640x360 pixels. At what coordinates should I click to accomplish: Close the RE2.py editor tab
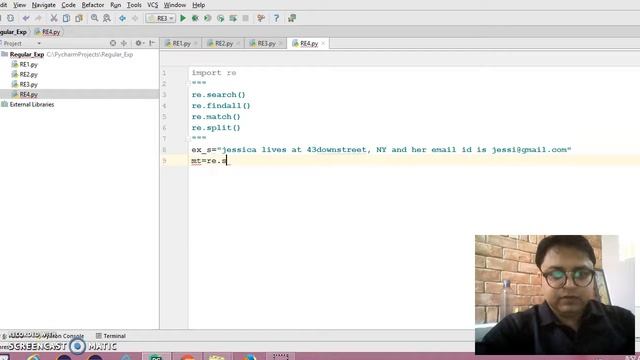coord(238,43)
